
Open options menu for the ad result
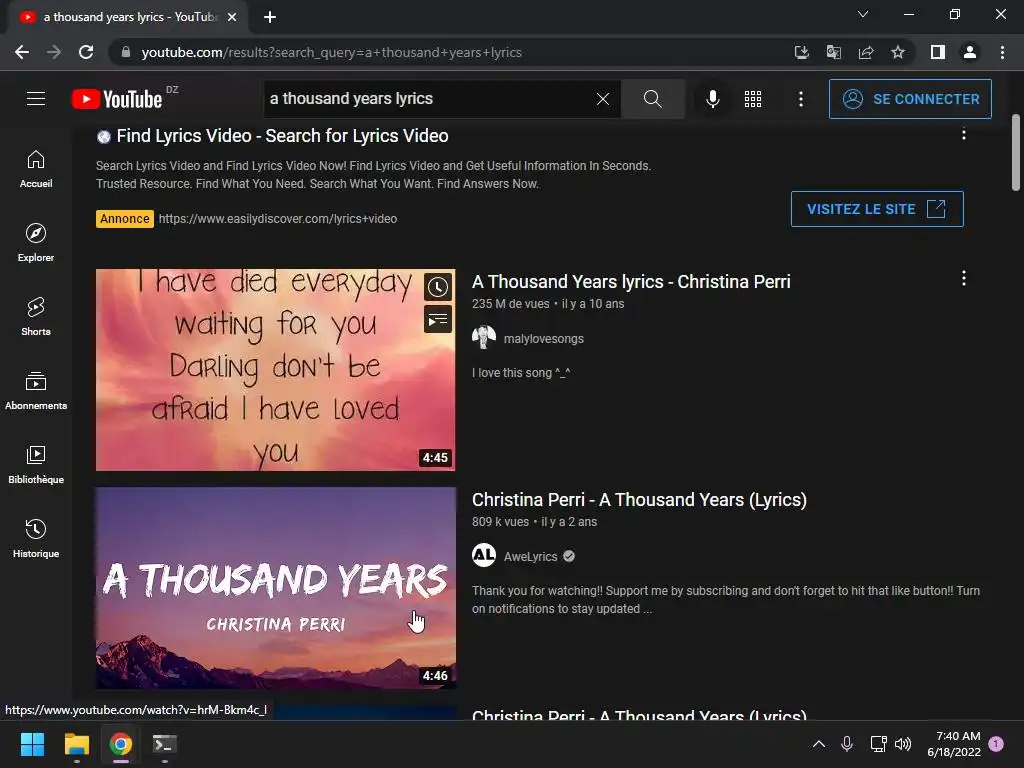pyautogui.click(x=963, y=134)
